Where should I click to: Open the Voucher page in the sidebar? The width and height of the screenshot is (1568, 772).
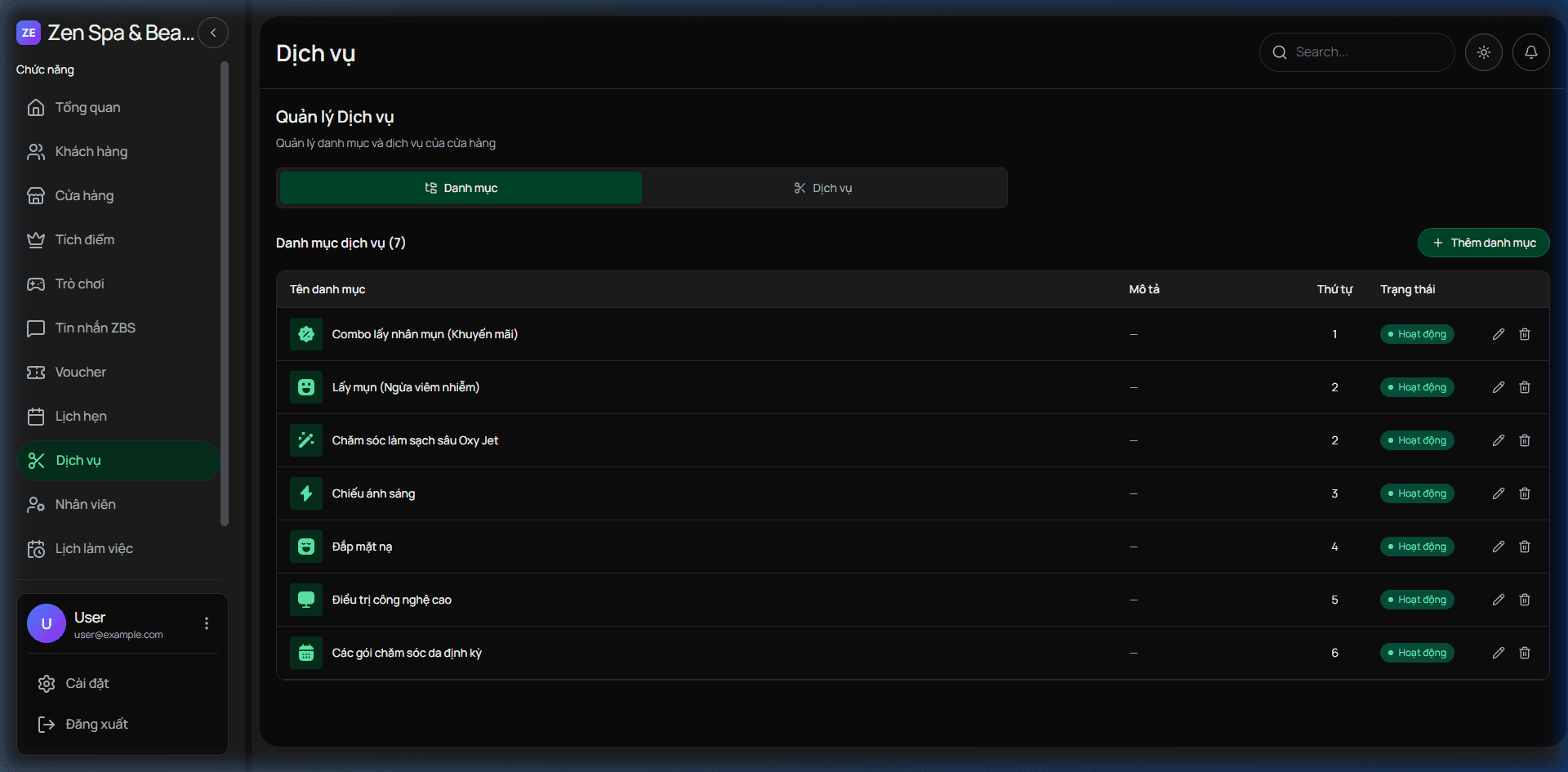click(80, 372)
